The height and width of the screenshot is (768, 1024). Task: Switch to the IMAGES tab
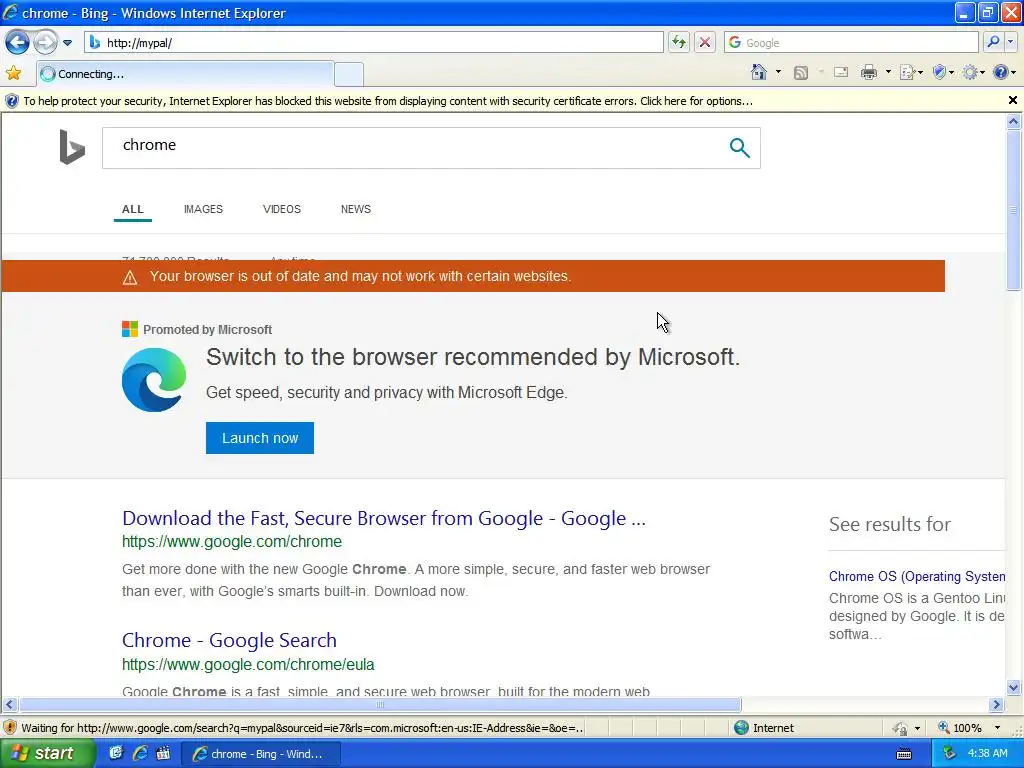pyautogui.click(x=203, y=209)
